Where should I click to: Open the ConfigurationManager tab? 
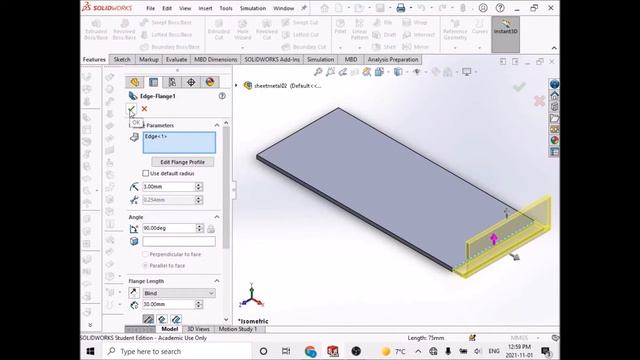coord(172,82)
